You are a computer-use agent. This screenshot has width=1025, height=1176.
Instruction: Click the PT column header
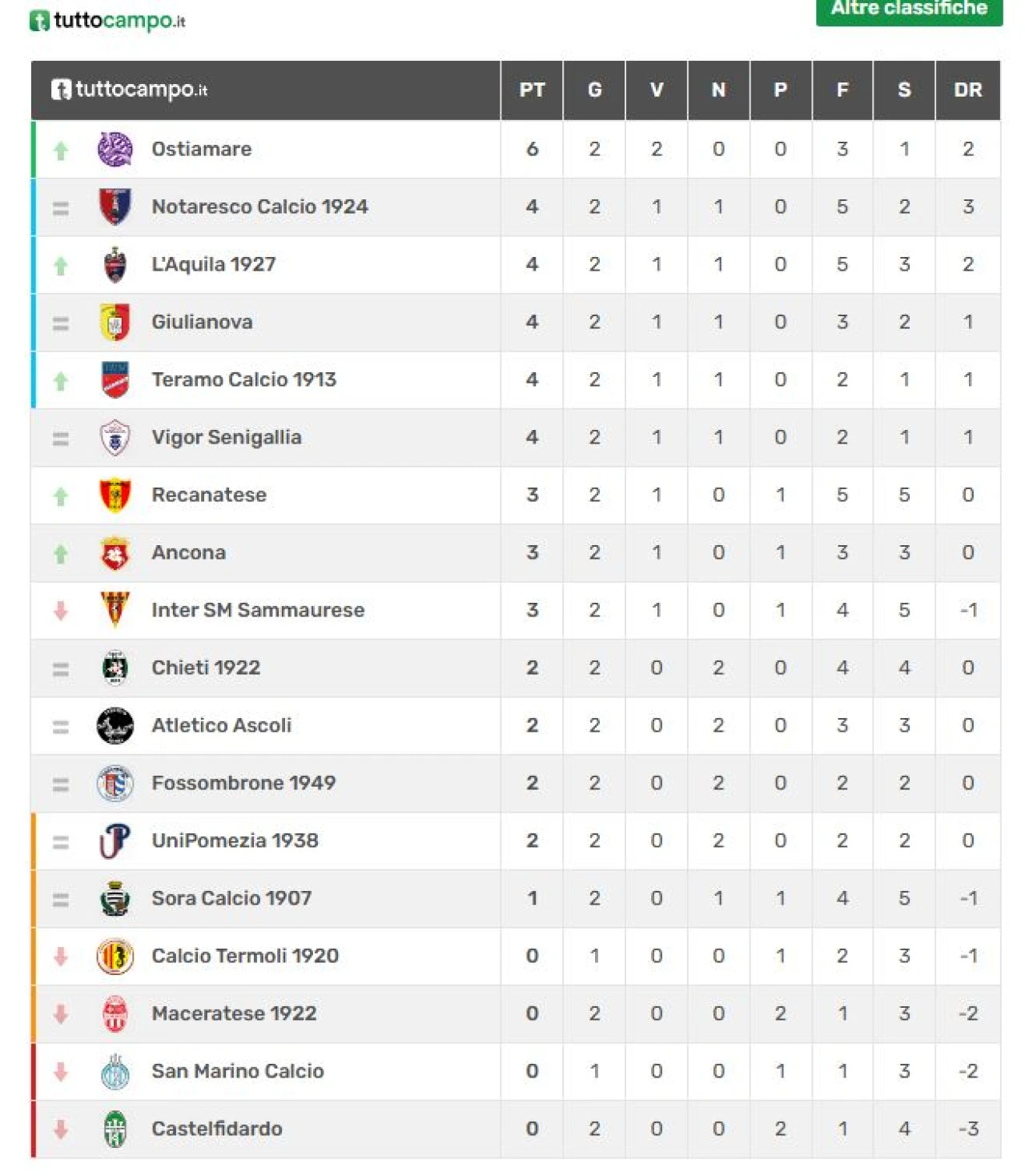[x=532, y=90]
